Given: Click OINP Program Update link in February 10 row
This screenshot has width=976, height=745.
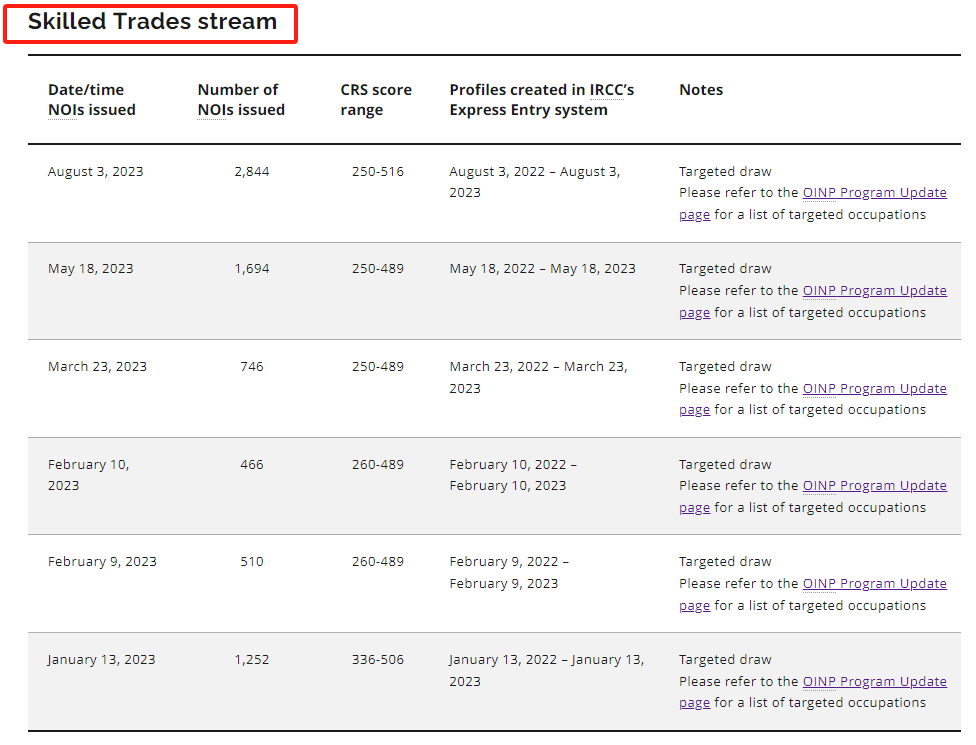Looking at the screenshot, I should 874,486.
